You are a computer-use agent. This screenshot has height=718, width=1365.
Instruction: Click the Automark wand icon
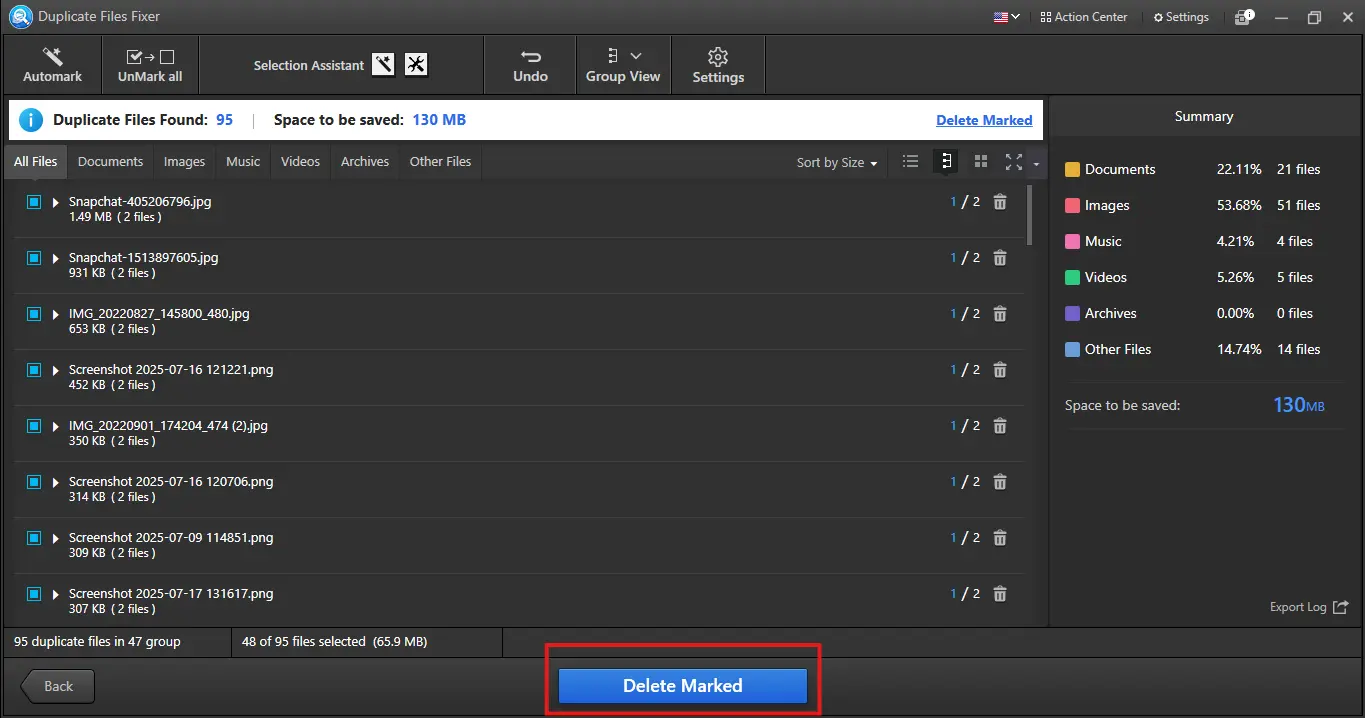52,57
